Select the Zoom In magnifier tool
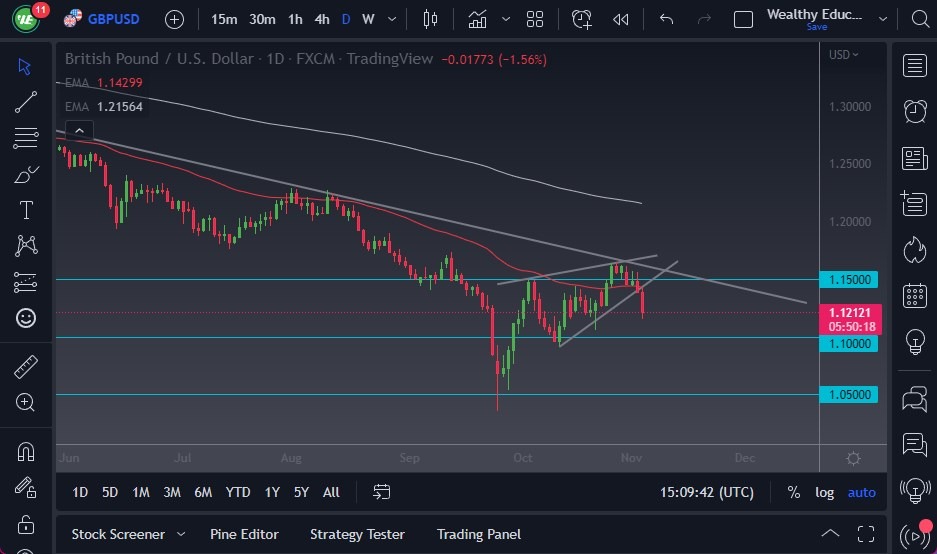The image size is (937, 554). (x=26, y=402)
